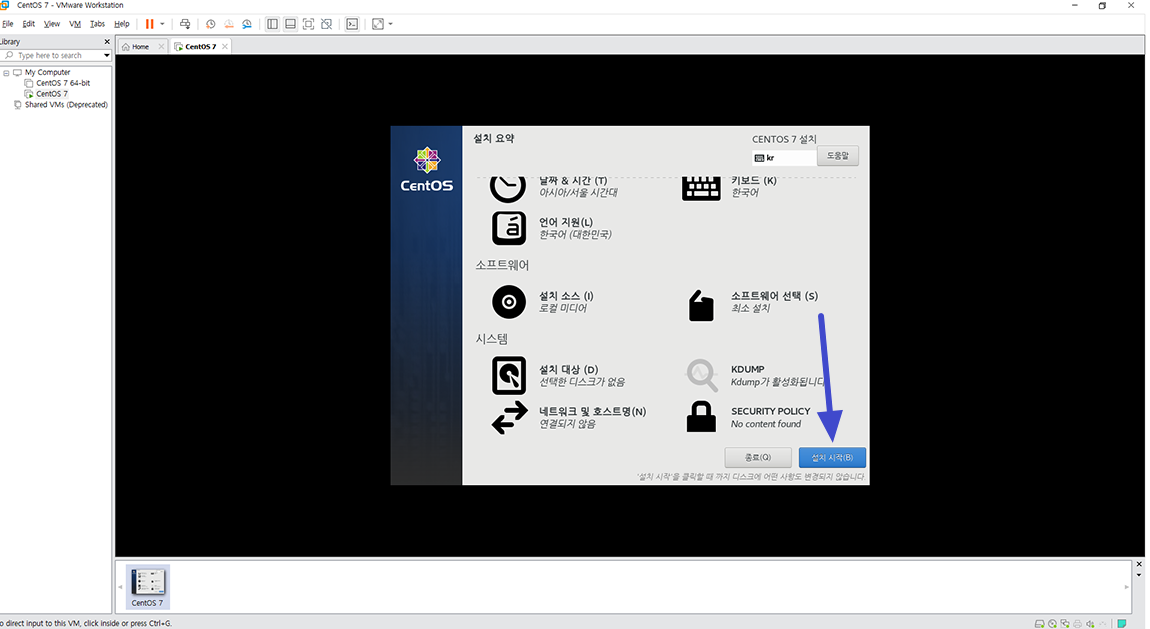This screenshot has height=629, width=1150.
Task: Open the Library search filter dropdown
Action: pos(107,56)
